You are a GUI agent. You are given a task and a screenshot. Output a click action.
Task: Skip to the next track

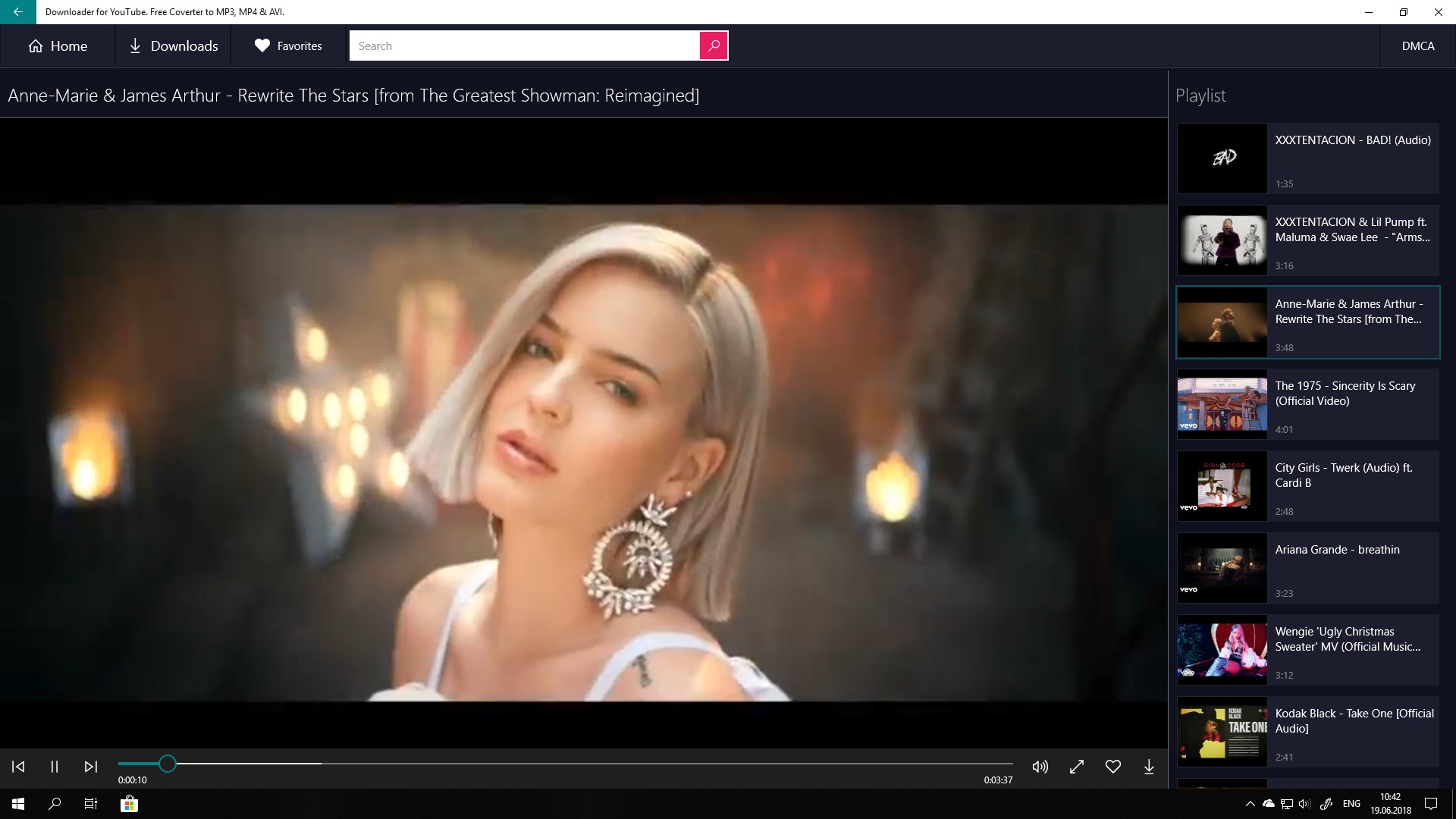tap(91, 767)
